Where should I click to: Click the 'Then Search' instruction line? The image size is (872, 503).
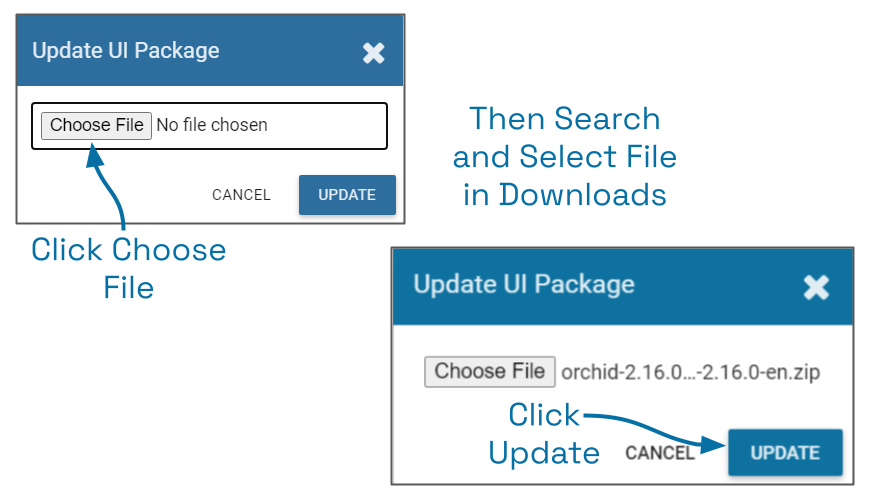[565, 119]
